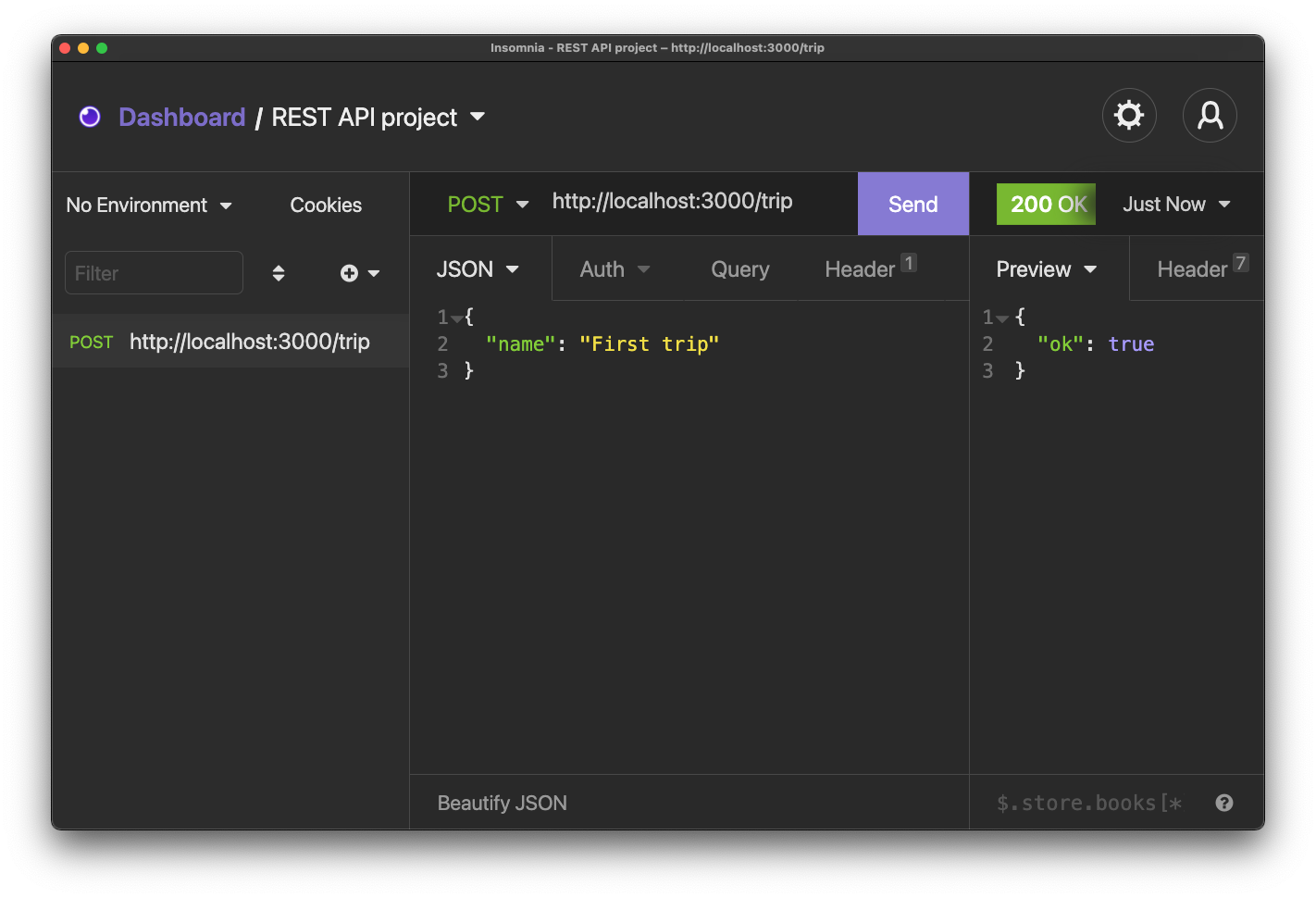
Task: Switch to the Query tab
Action: click(739, 269)
